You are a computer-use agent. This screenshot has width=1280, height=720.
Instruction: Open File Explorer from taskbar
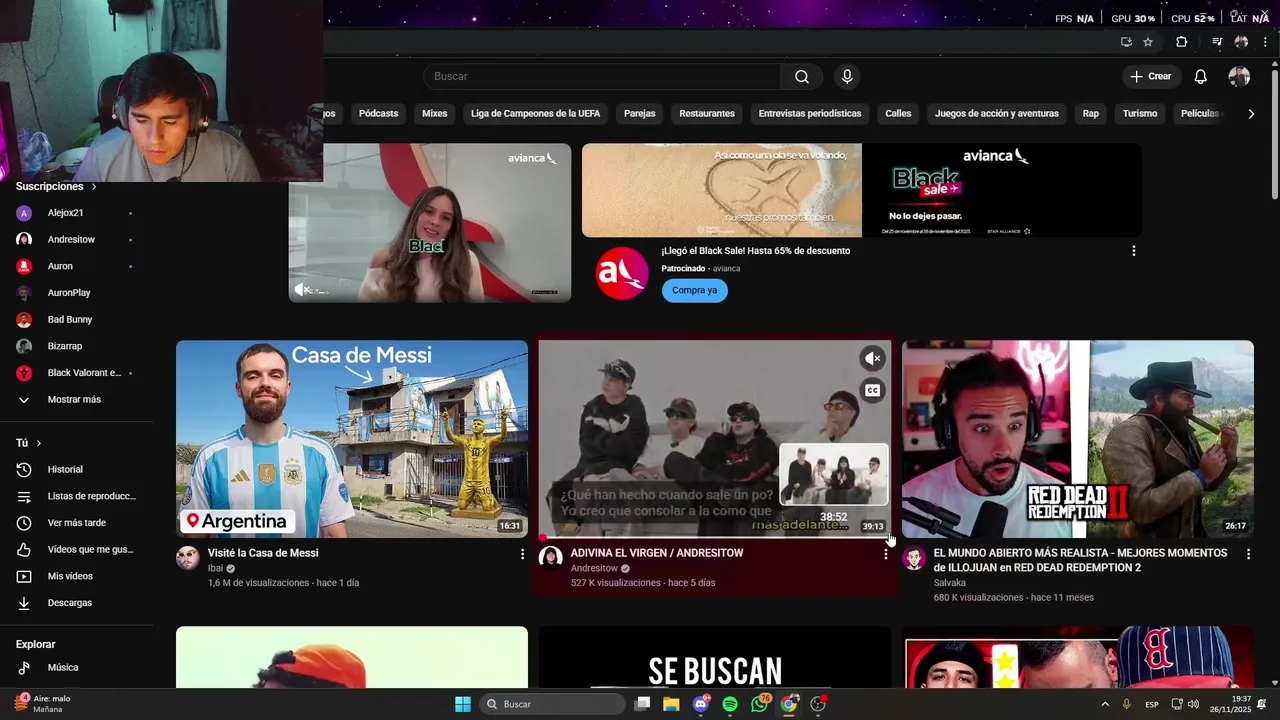671,704
